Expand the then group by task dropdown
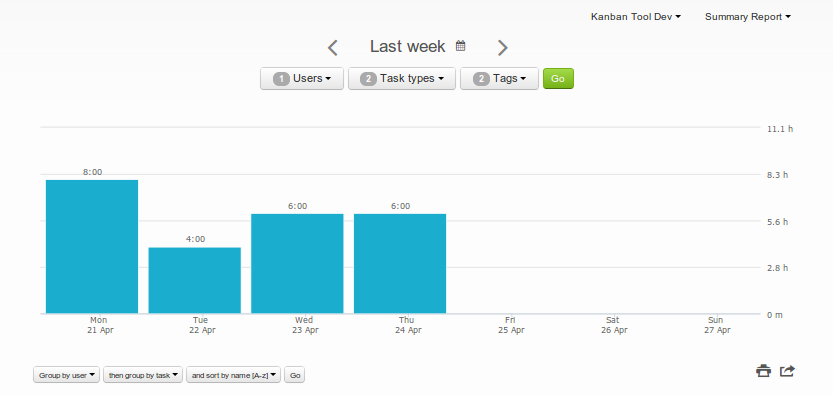This screenshot has height=396, width=833. click(143, 375)
